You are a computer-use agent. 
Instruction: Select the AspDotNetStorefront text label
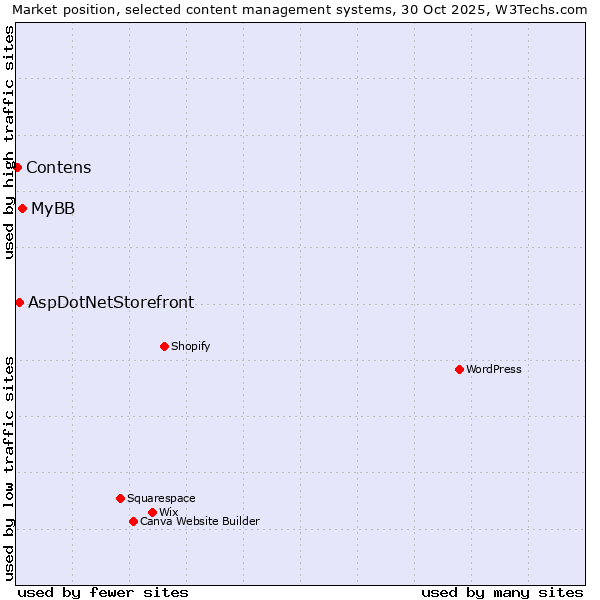[x=111, y=302]
